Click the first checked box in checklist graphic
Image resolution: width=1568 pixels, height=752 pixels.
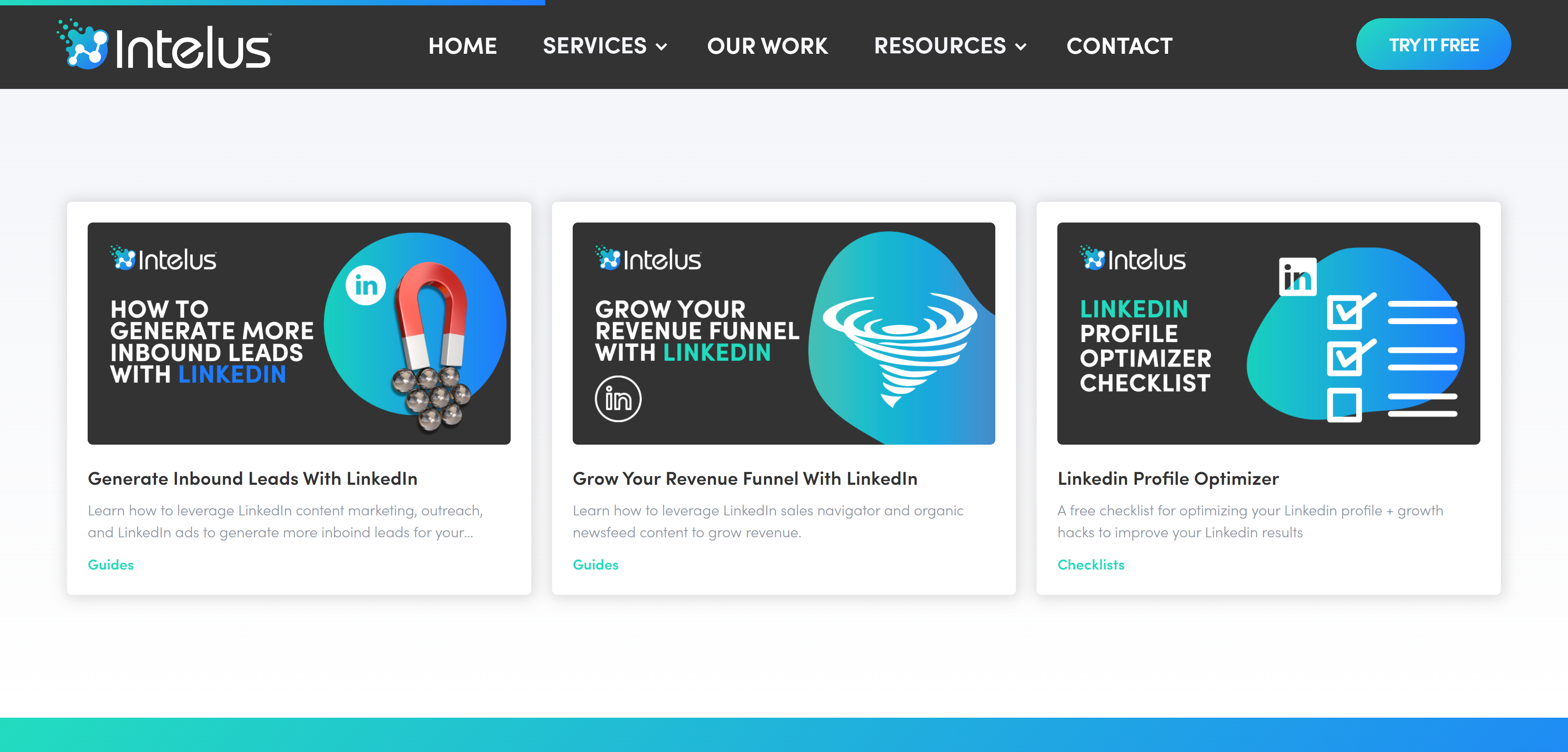[x=1344, y=312]
